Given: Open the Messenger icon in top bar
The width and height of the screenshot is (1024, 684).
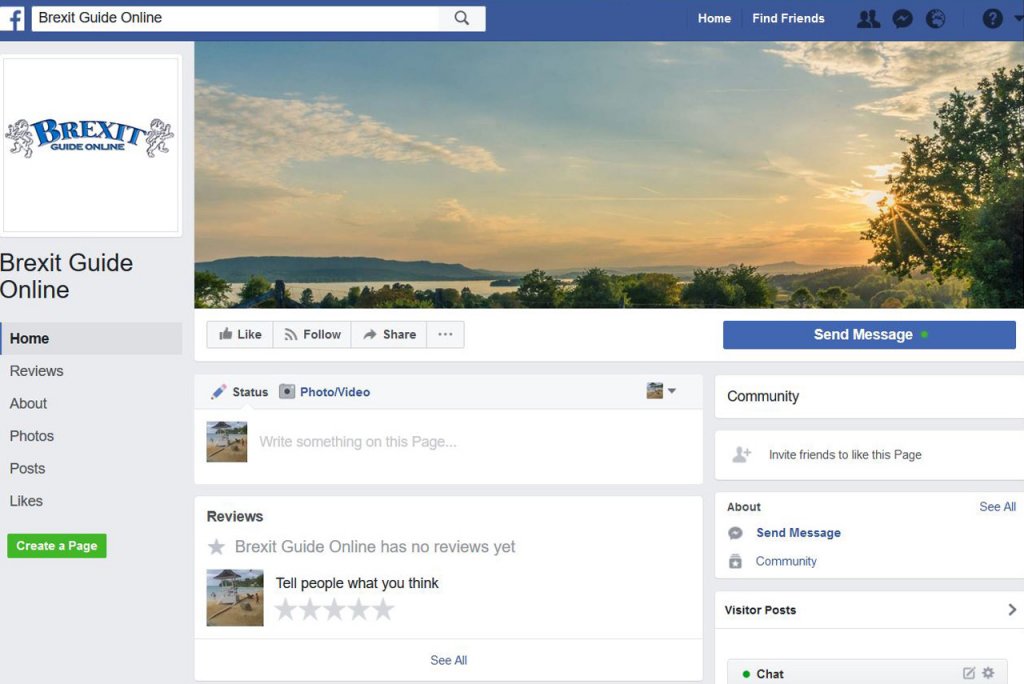Looking at the screenshot, I should point(903,18).
